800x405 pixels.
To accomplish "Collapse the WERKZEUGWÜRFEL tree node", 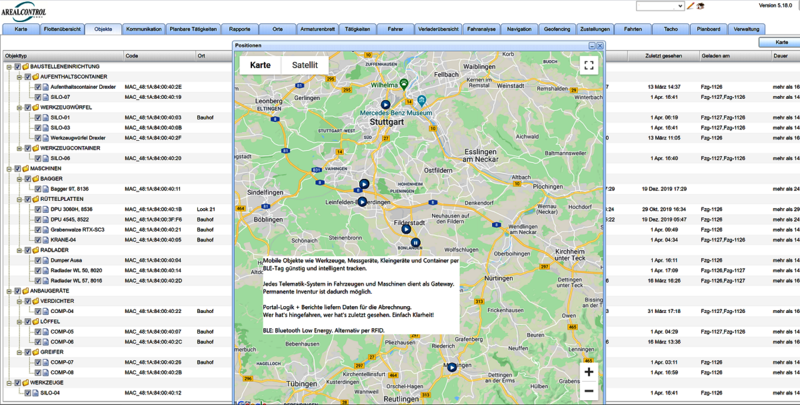I will click(19, 107).
